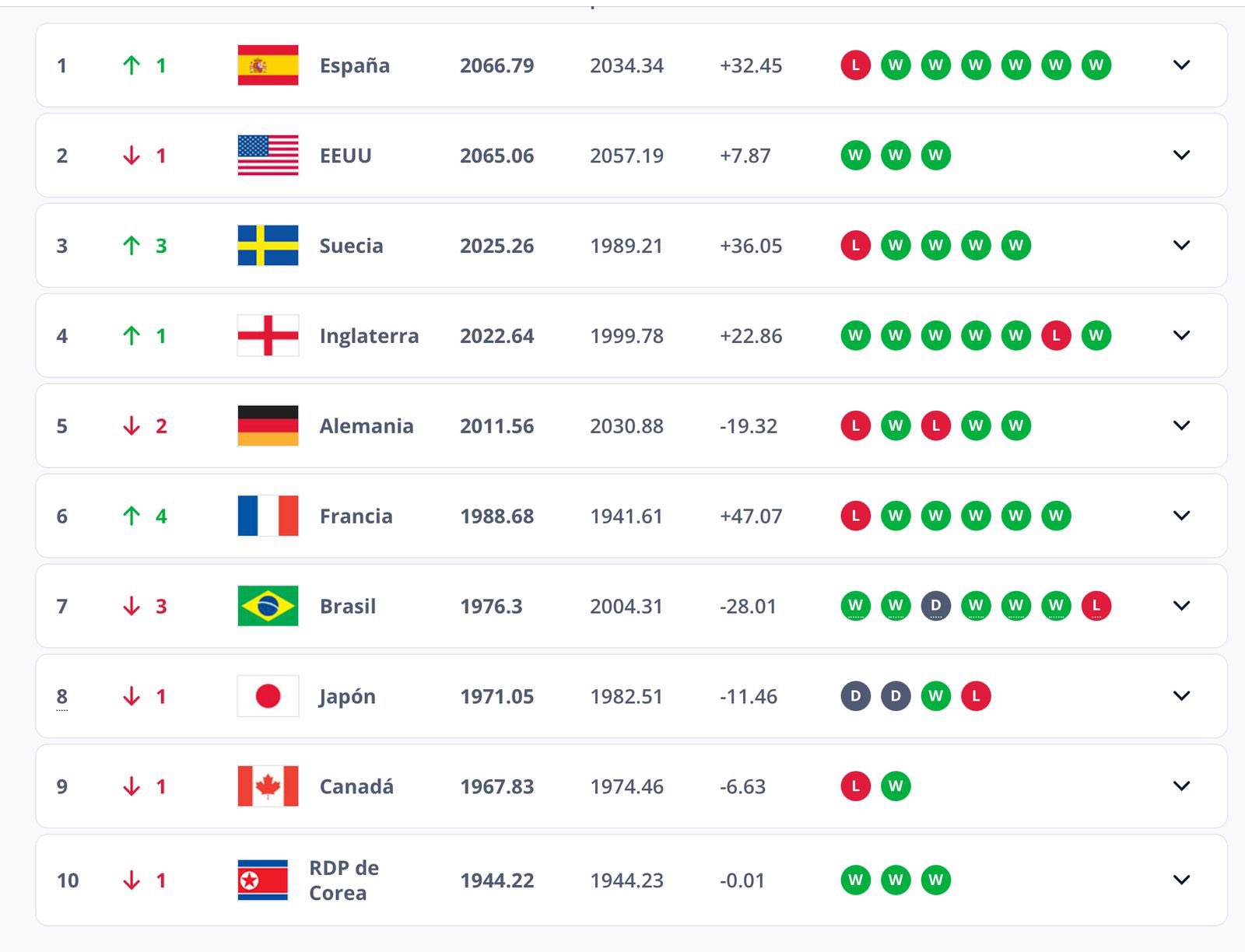Click the Brazil flag icon
This screenshot has height=952, width=1245.
[x=268, y=606]
